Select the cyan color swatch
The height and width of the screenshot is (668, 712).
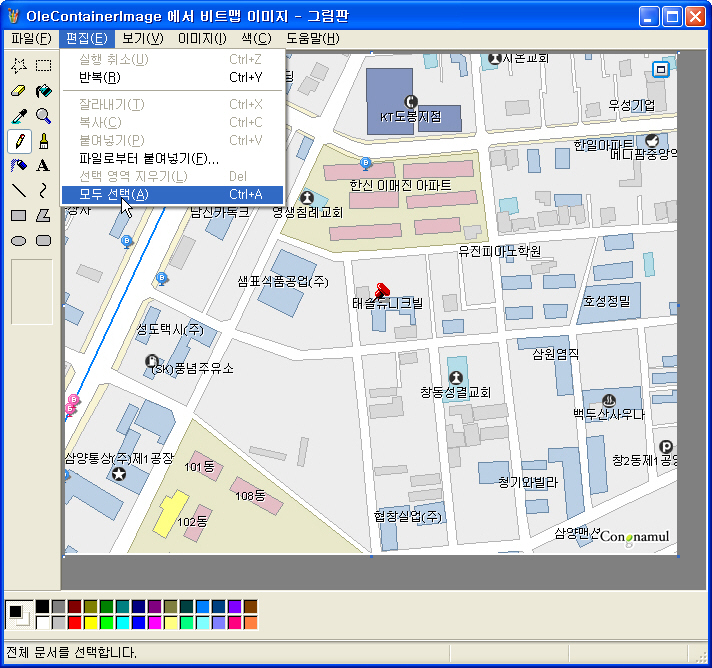point(123,622)
